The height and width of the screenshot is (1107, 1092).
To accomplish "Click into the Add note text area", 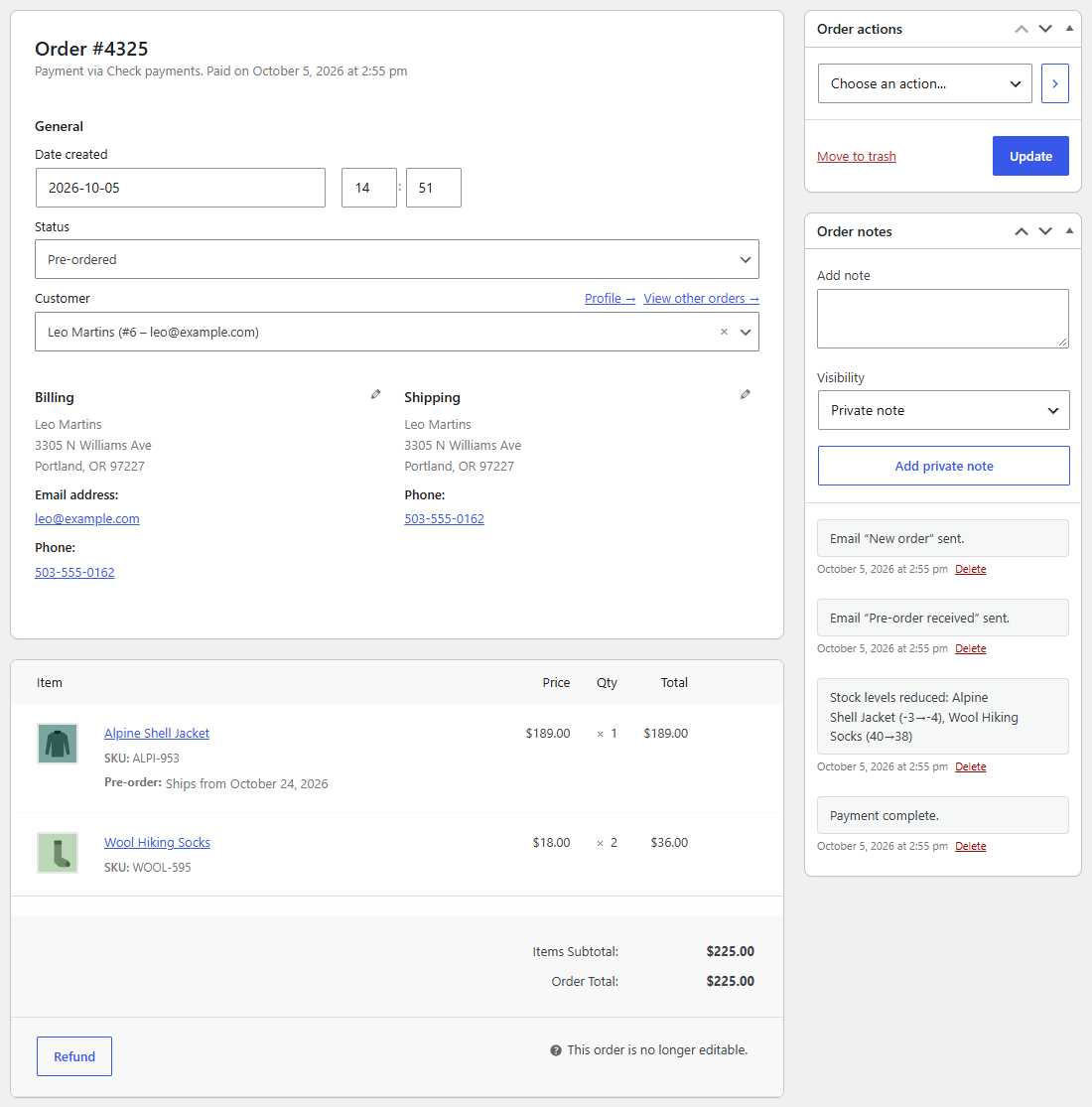I will tap(943, 319).
